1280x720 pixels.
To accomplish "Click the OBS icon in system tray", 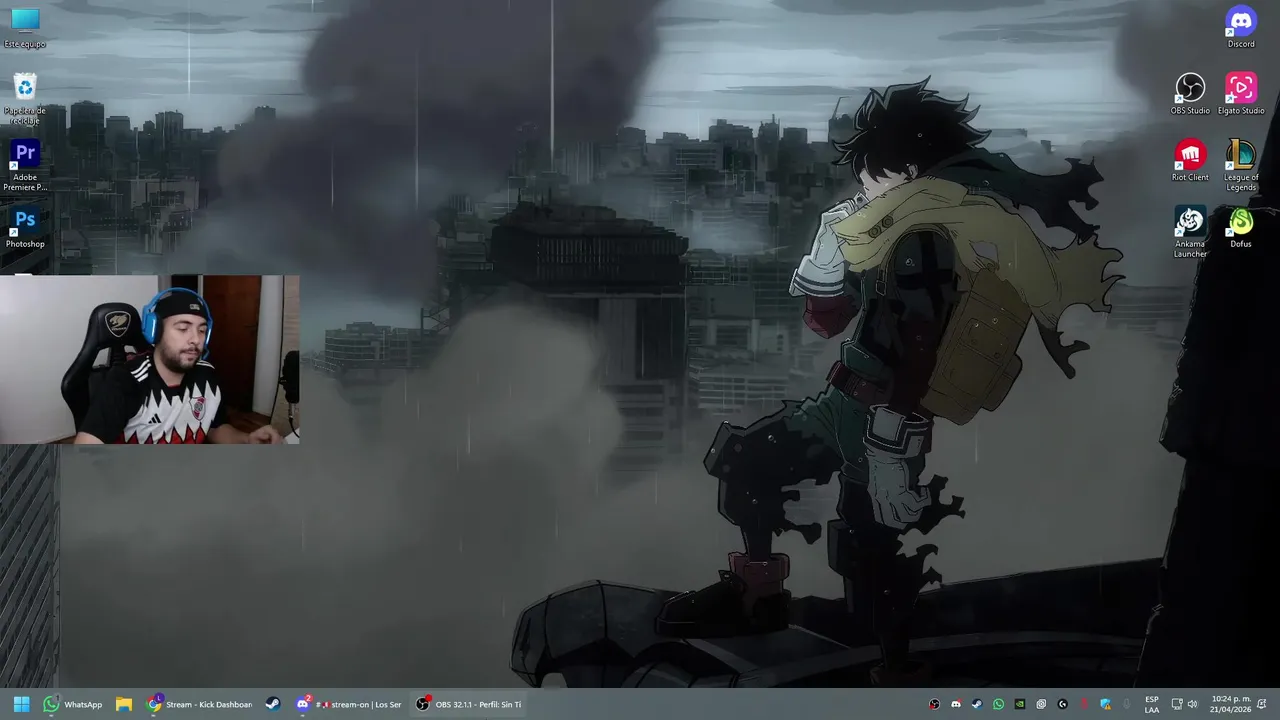I will (x=934, y=704).
